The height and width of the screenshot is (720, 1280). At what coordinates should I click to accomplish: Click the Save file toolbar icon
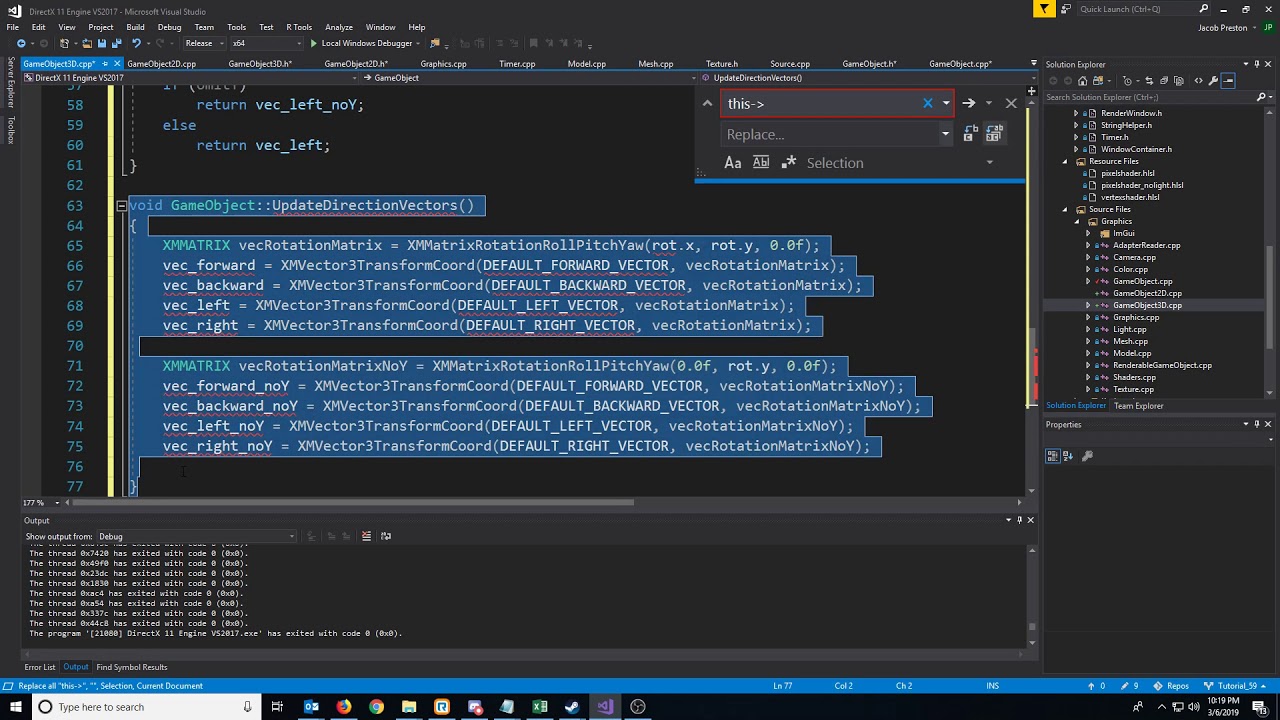(102, 43)
